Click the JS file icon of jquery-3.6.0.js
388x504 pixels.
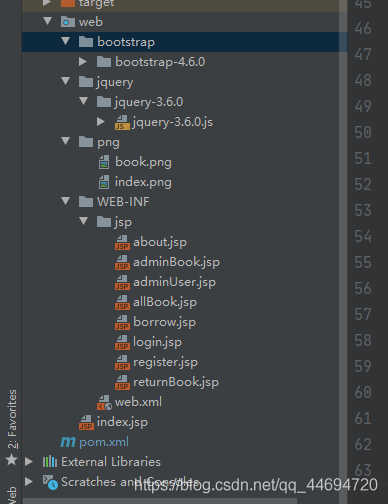(x=122, y=122)
